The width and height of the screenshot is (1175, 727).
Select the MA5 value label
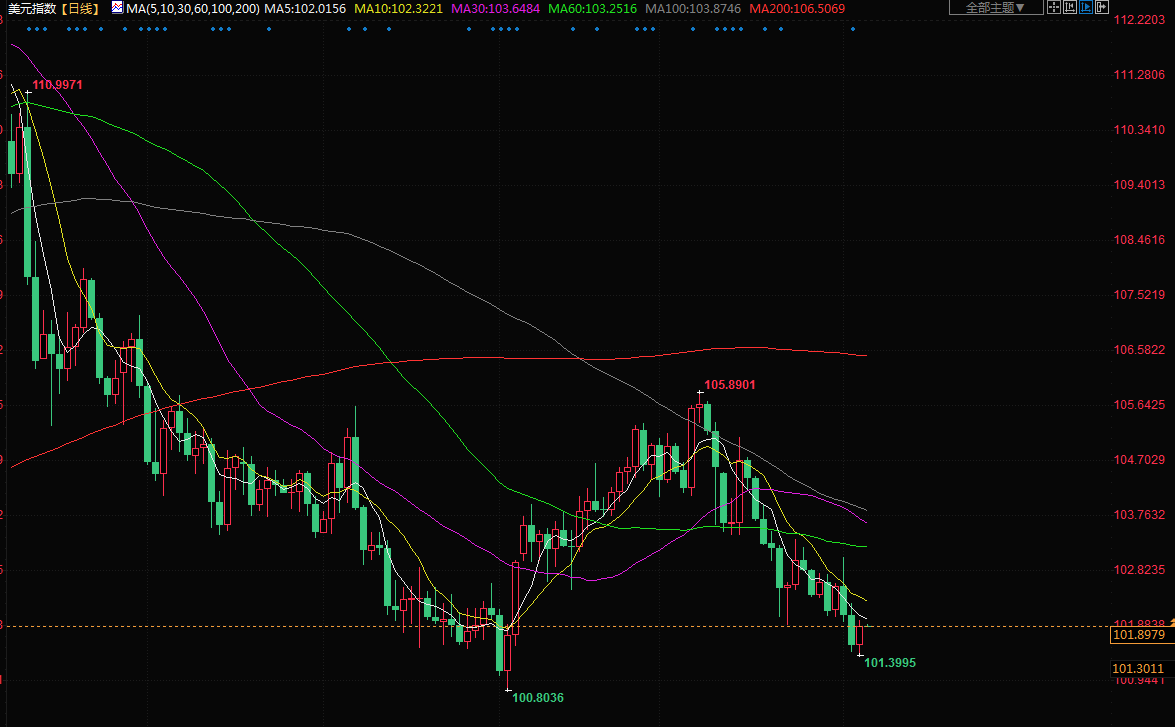305,8
